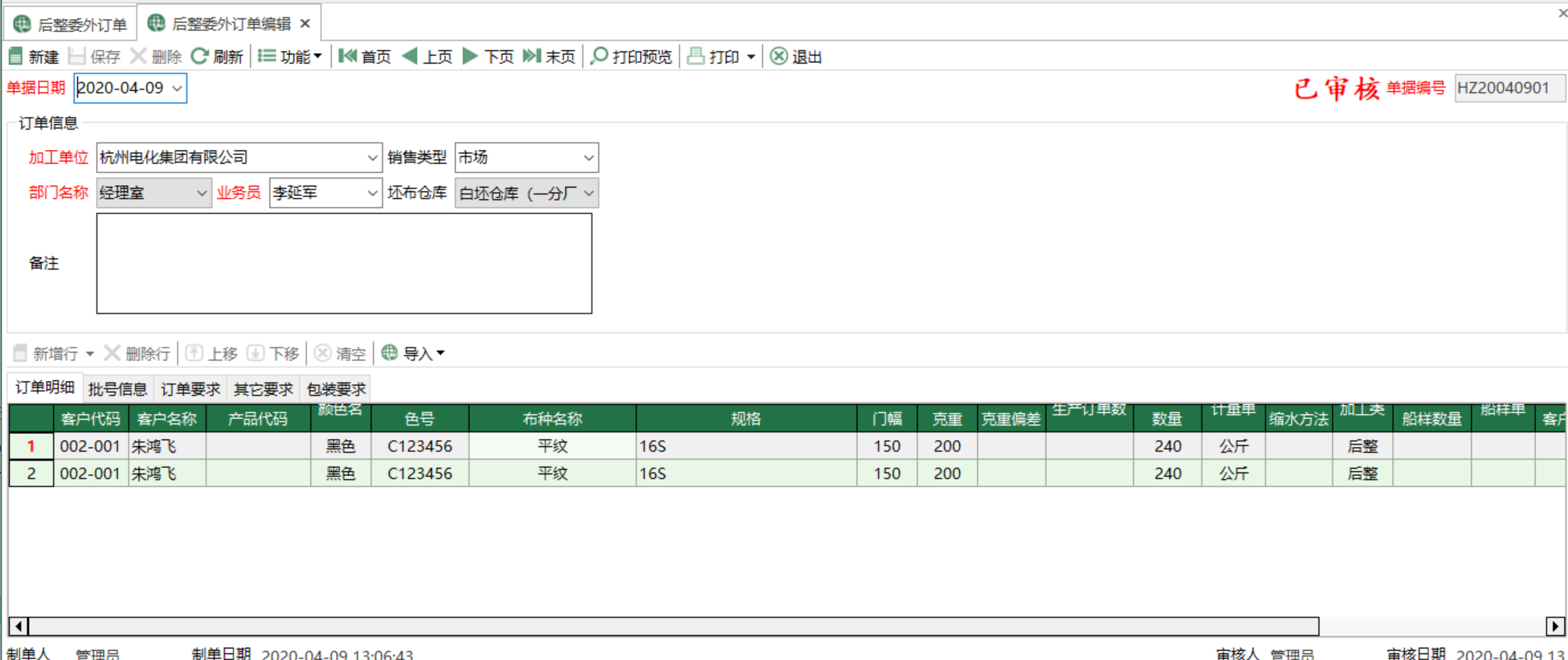Expand the 业务员 salesperson dropdown
The width and height of the screenshot is (1568, 660).
tap(372, 193)
